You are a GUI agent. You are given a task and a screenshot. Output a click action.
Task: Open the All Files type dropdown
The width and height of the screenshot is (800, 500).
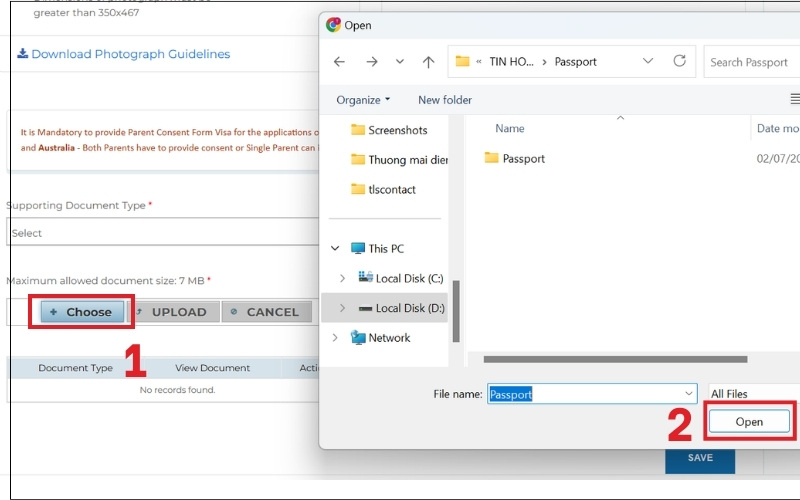tap(750, 394)
